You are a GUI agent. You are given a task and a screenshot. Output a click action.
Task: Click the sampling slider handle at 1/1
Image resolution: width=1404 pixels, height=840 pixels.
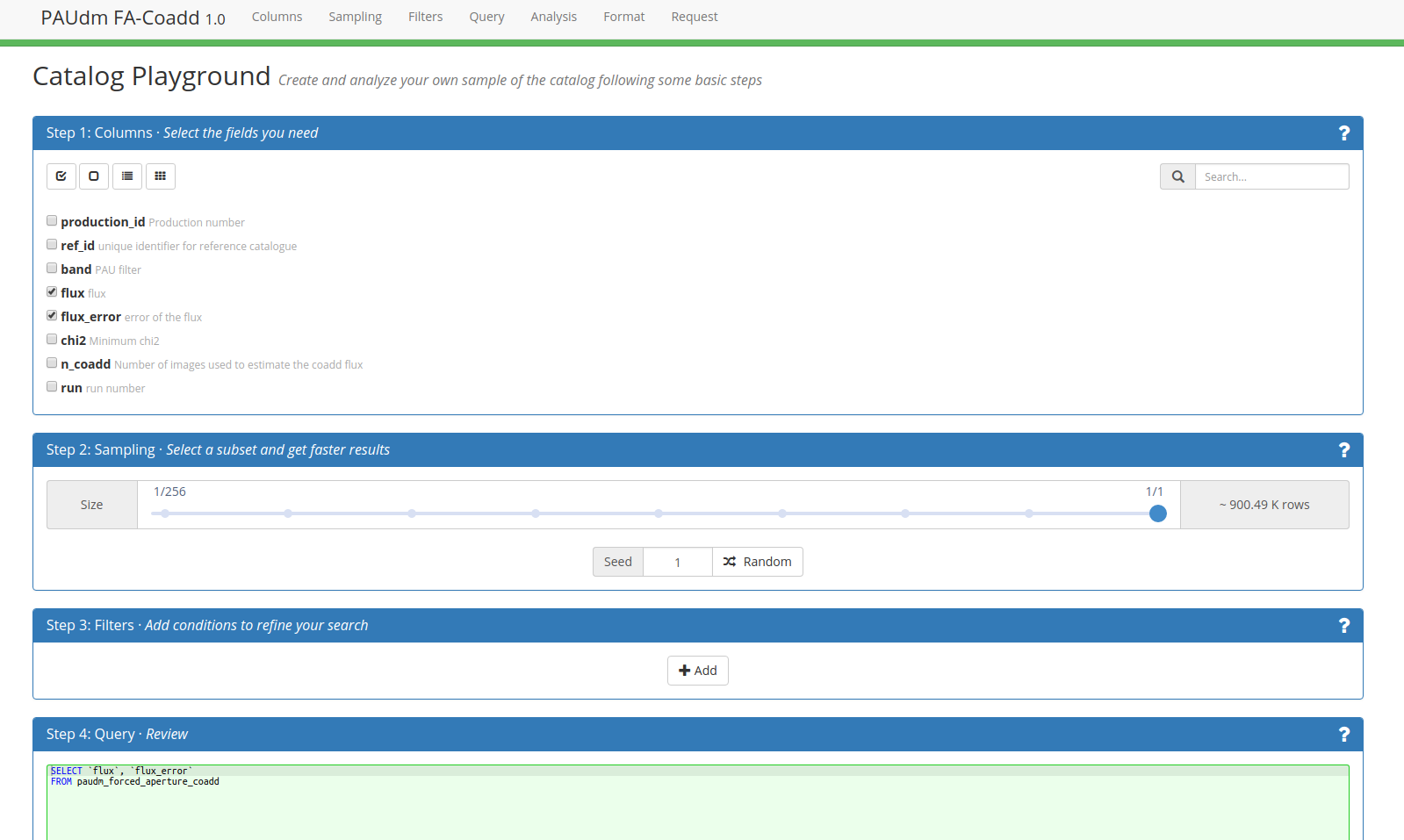pos(1158,513)
